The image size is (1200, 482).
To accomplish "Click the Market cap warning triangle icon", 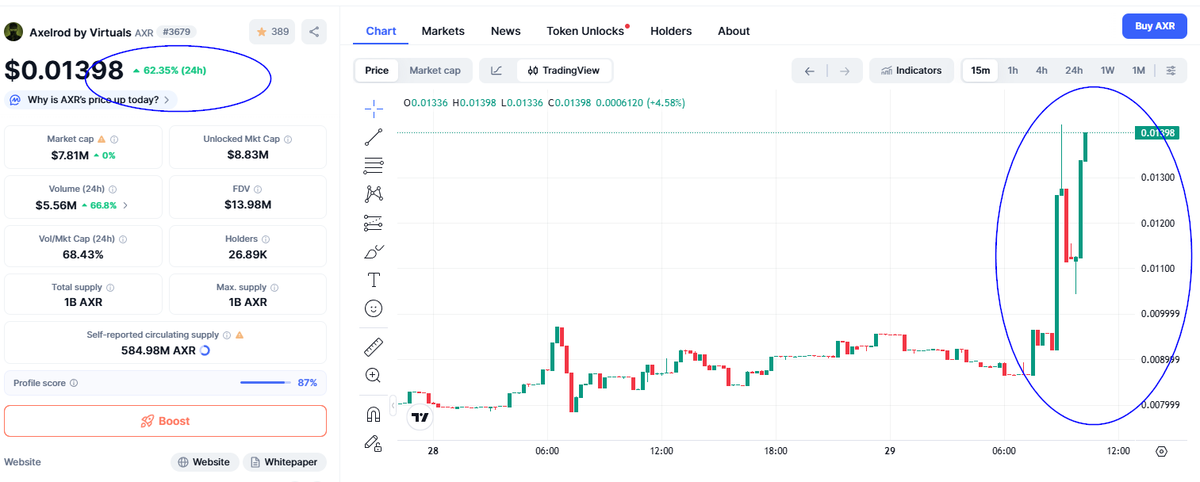I will [101, 140].
